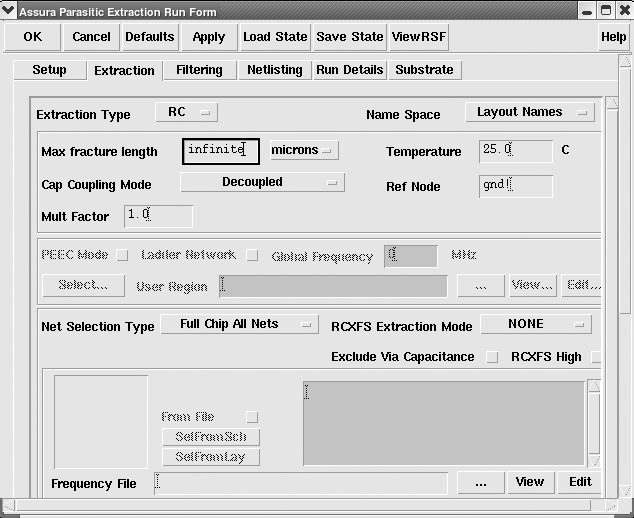Image resolution: width=634 pixels, height=518 pixels.
Task: Click the Frequency File Edit button
Action: [581, 482]
